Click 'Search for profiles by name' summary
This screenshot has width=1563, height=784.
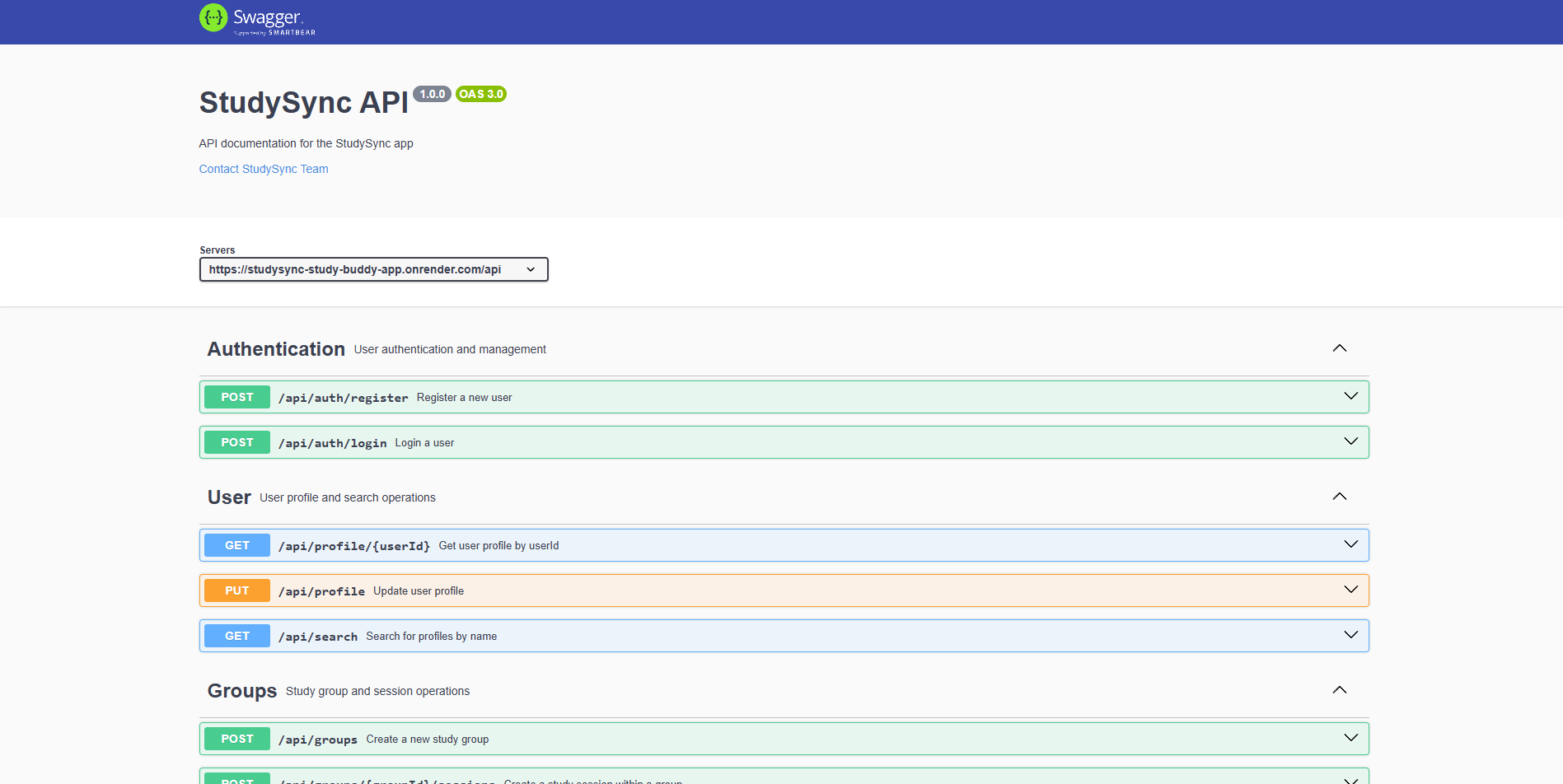point(432,636)
